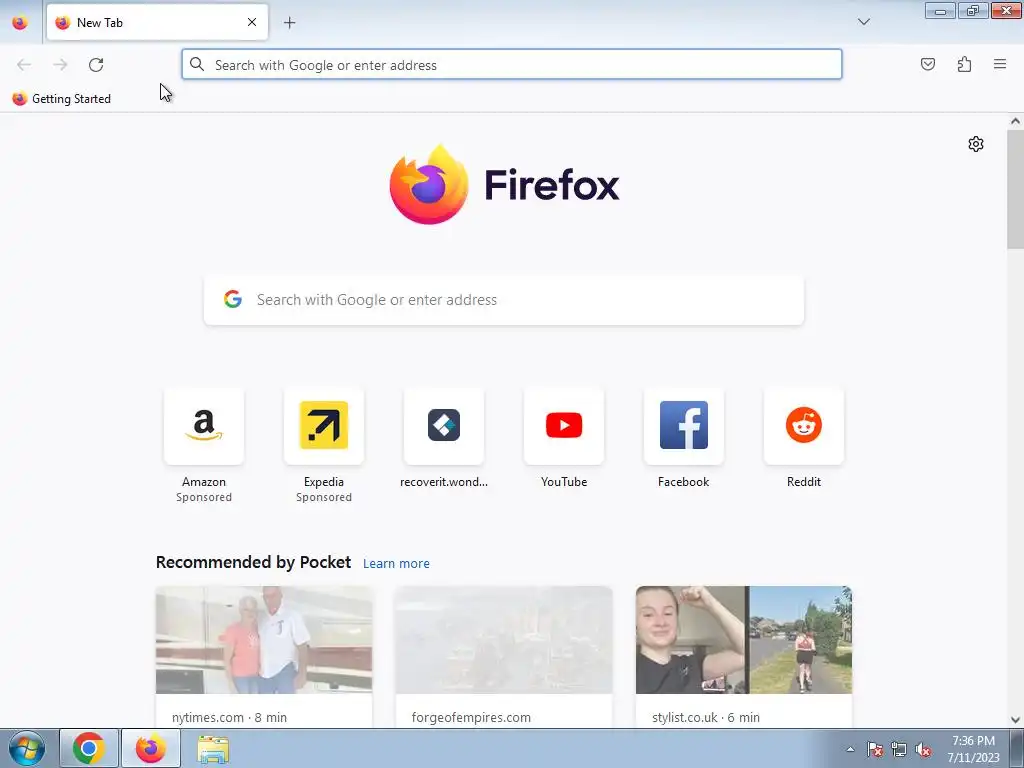Click the Firefox logo on the page
The width and height of the screenshot is (1024, 768).
(x=504, y=185)
